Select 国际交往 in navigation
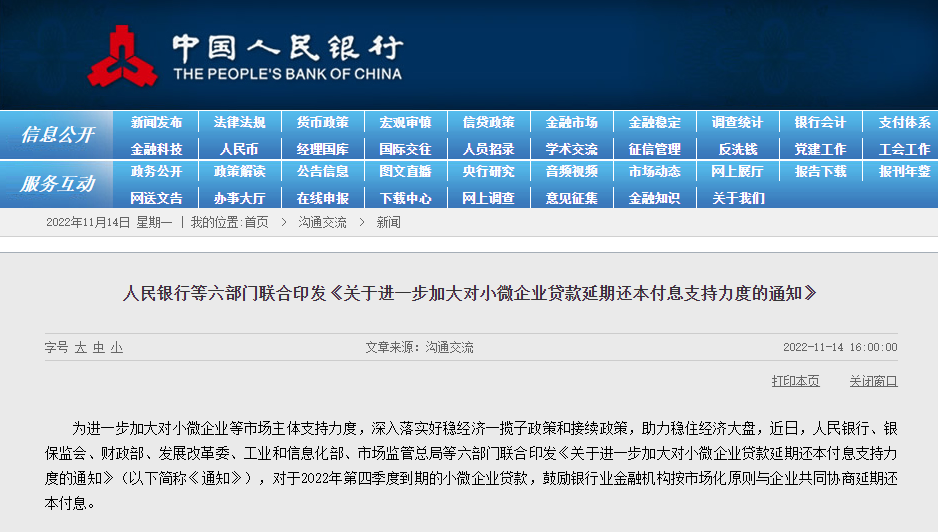The height and width of the screenshot is (532, 938). [406, 149]
